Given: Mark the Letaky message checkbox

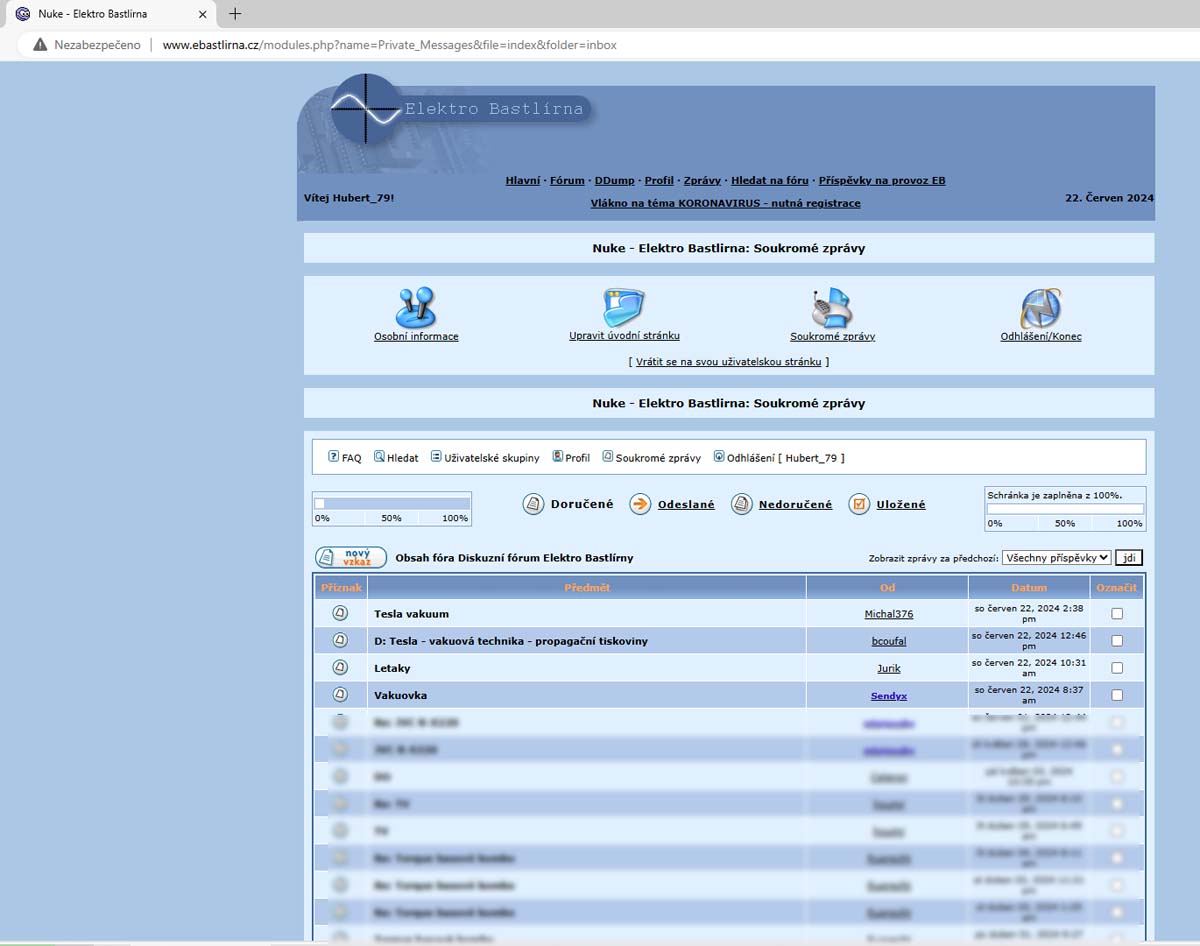Looking at the screenshot, I should (x=1117, y=668).
